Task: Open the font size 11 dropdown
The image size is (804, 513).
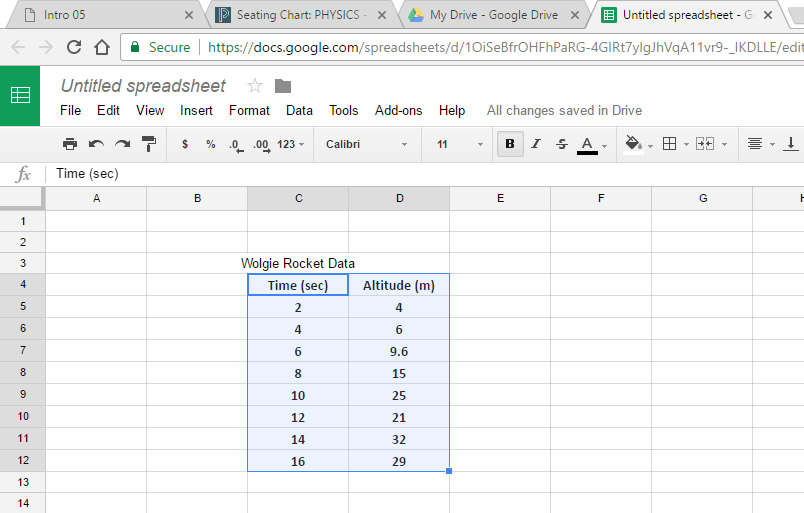Action: click(x=460, y=144)
